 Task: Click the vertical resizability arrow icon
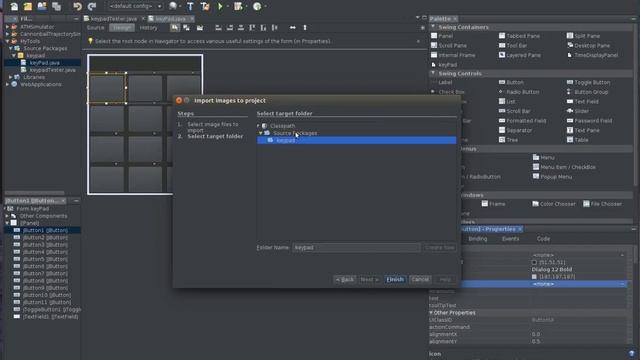coord(304,27)
